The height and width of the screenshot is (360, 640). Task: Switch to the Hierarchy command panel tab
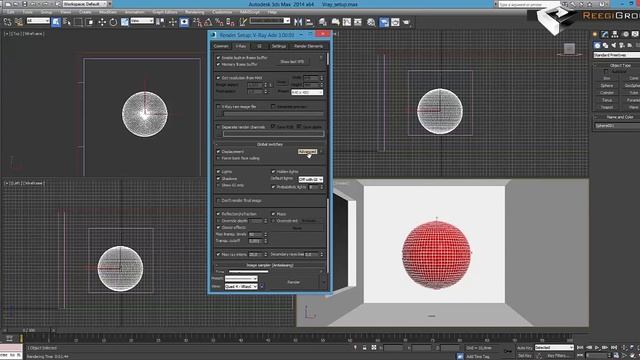click(615, 34)
